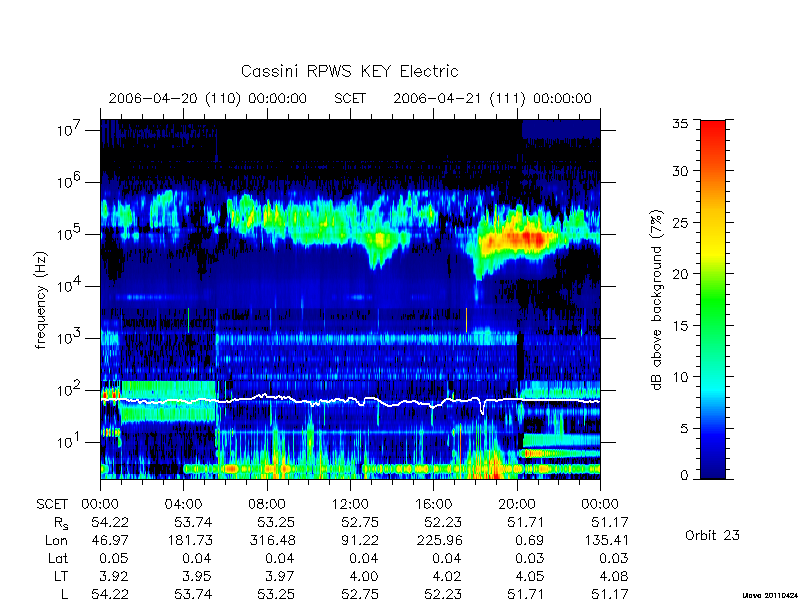Screen dimensions: 800x600
Task: Click the 10^2 frequency tick label
Action: click(70, 389)
